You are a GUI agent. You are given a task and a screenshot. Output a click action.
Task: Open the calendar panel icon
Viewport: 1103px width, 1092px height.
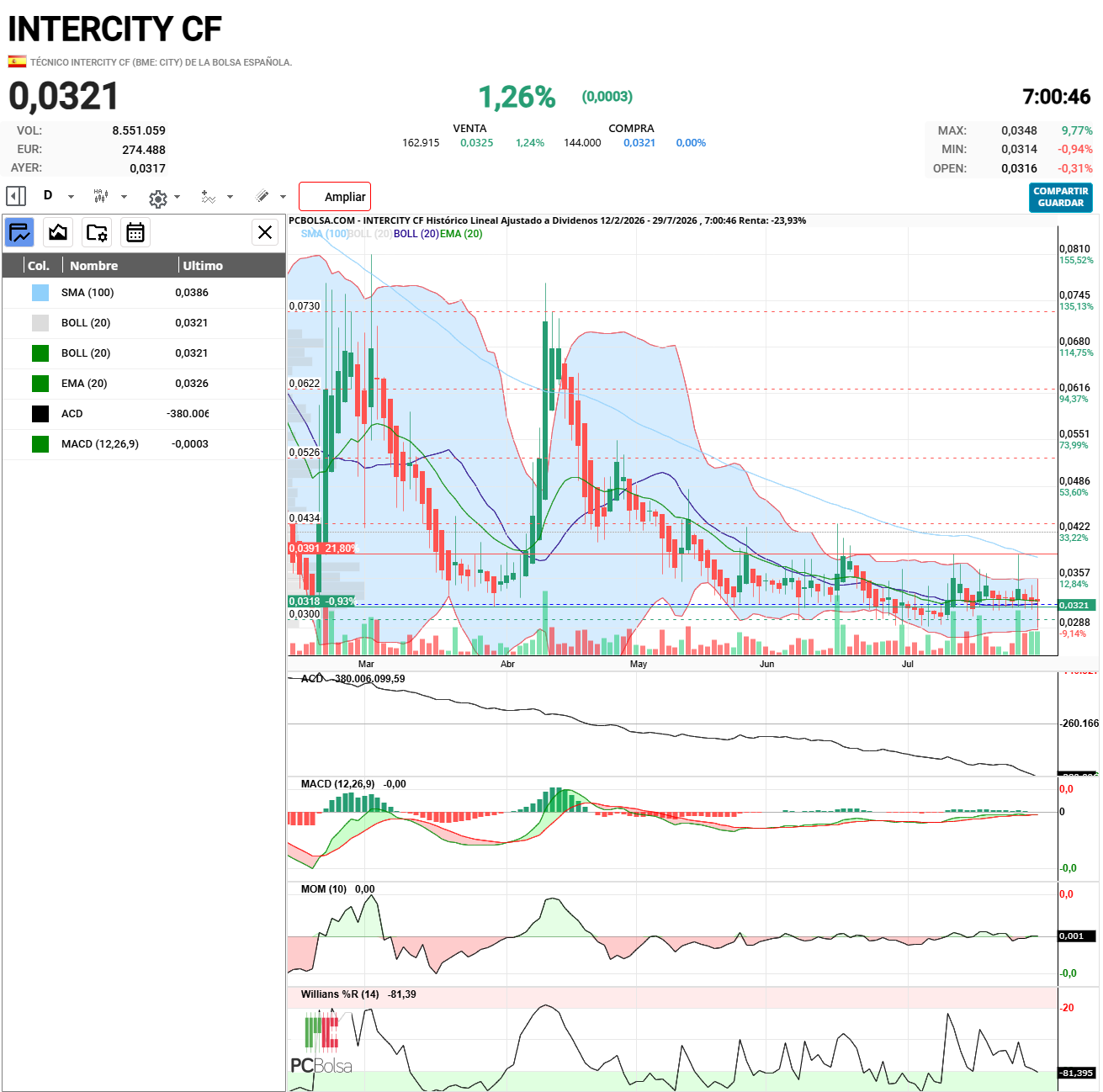pos(135,232)
